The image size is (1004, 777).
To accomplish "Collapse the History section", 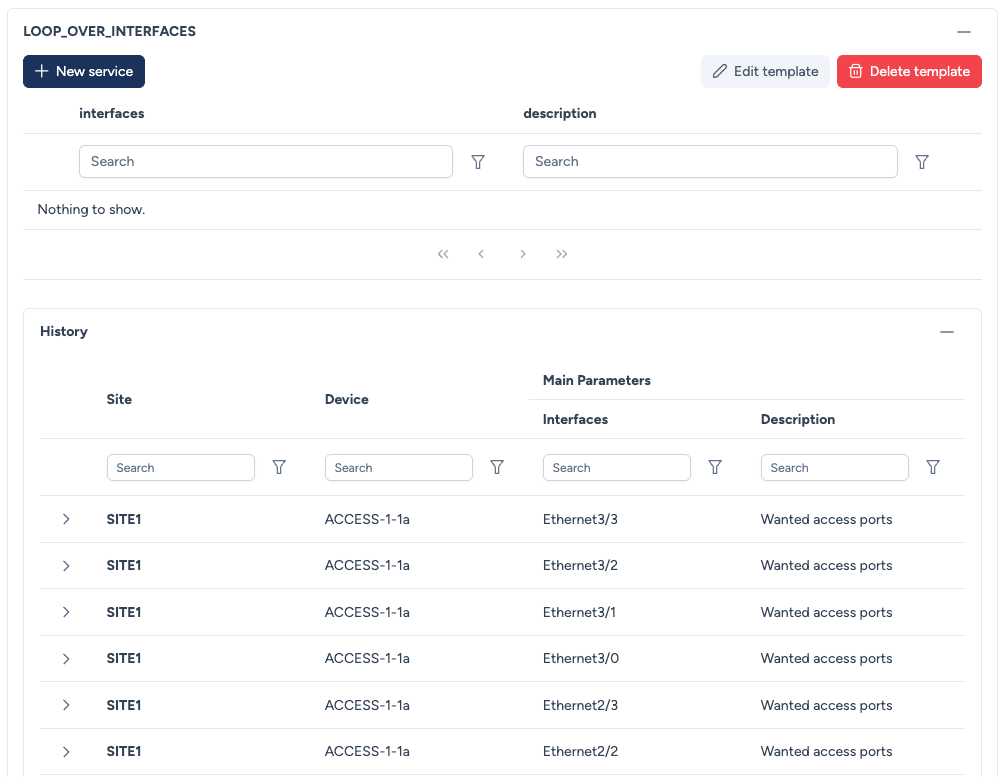I will tap(946, 332).
